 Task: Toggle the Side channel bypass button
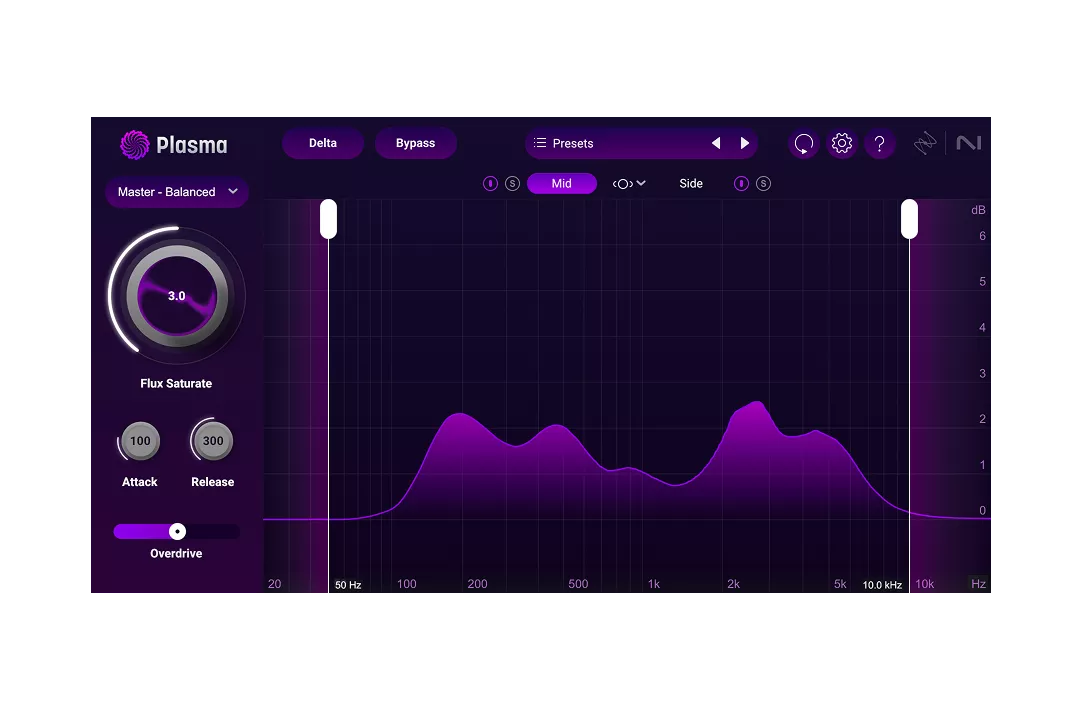tap(741, 184)
